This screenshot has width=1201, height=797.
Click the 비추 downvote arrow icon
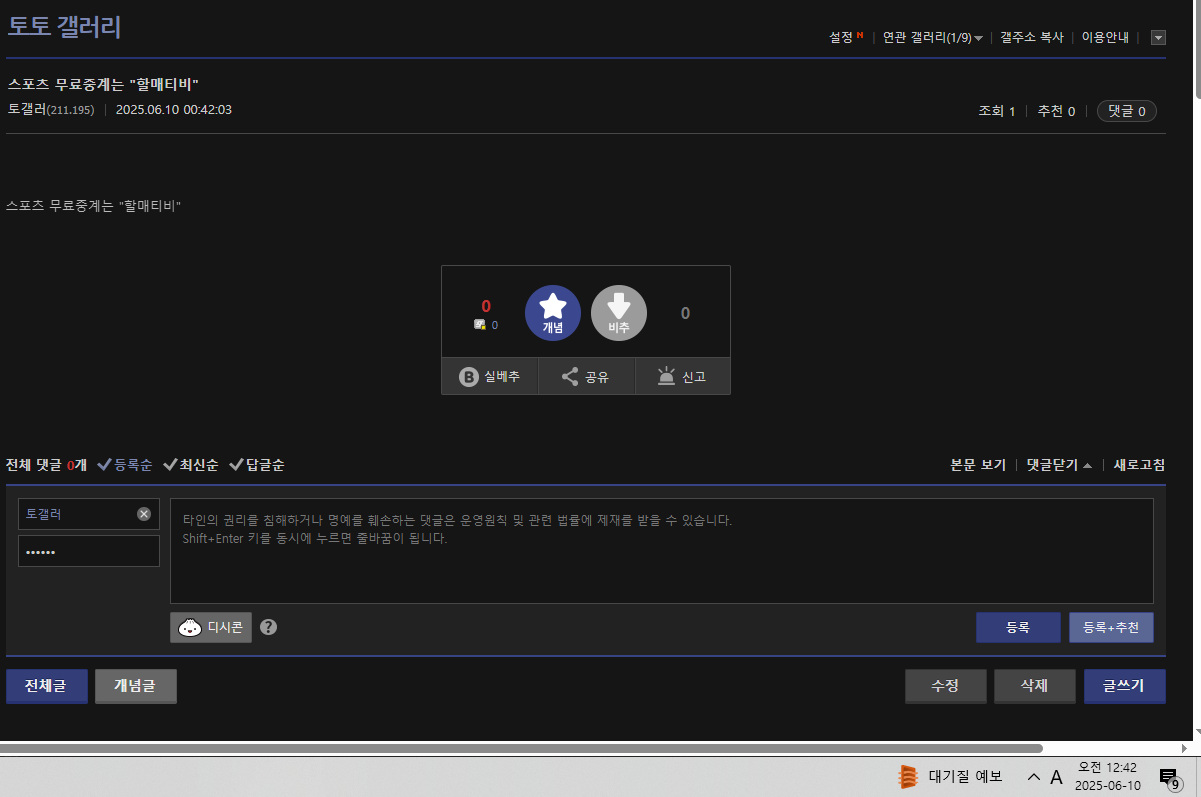[x=618, y=312]
